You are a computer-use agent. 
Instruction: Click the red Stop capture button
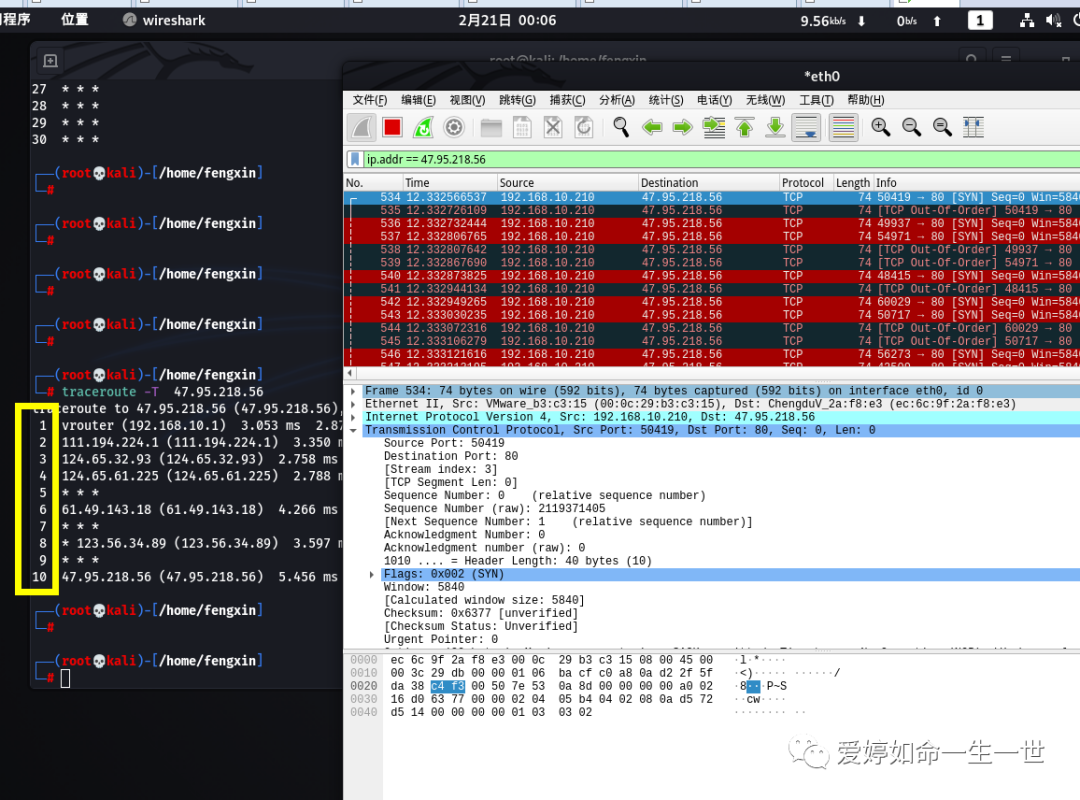[x=392, y=127]
